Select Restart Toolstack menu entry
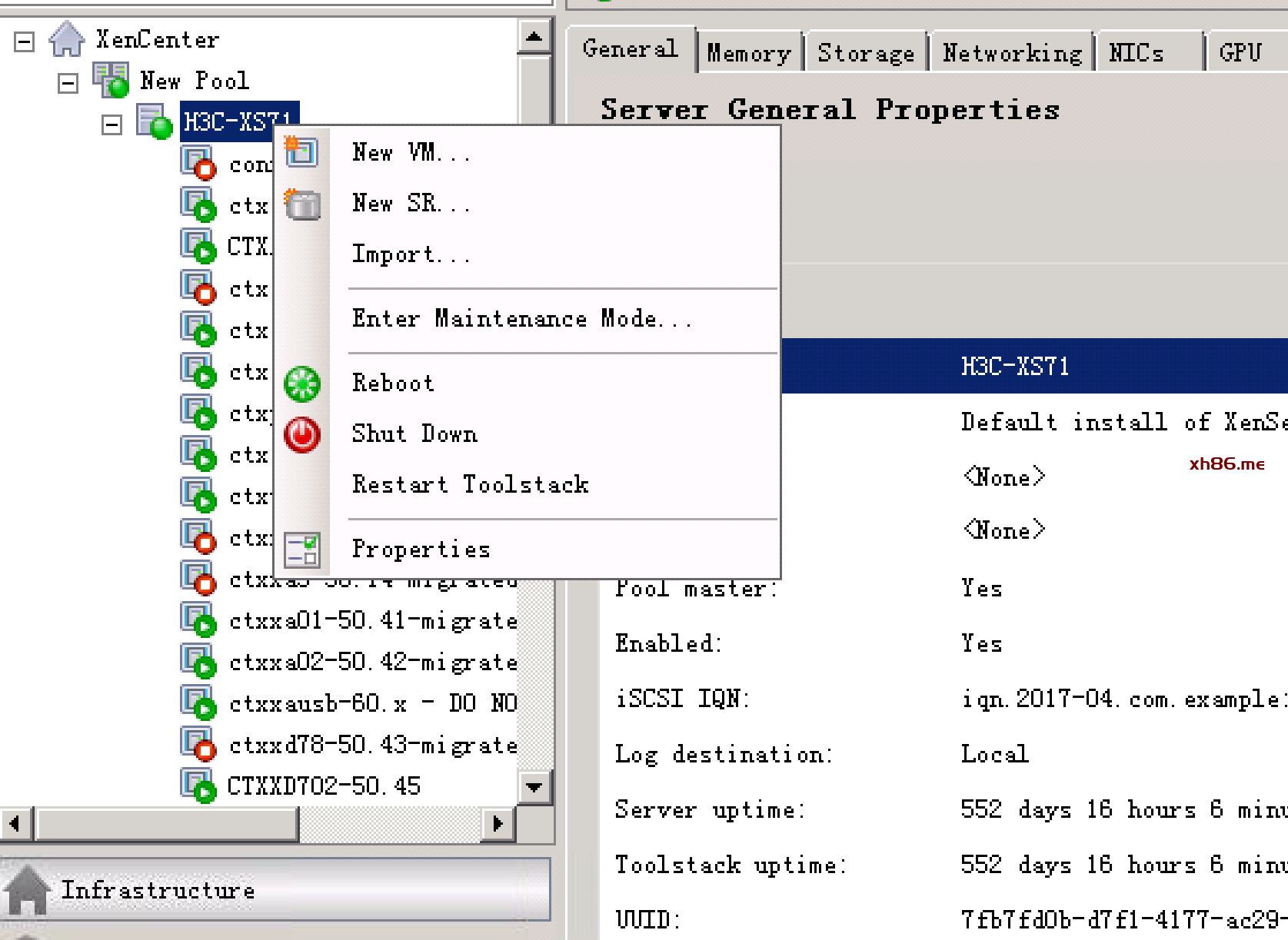 click(x=470, y=484)
